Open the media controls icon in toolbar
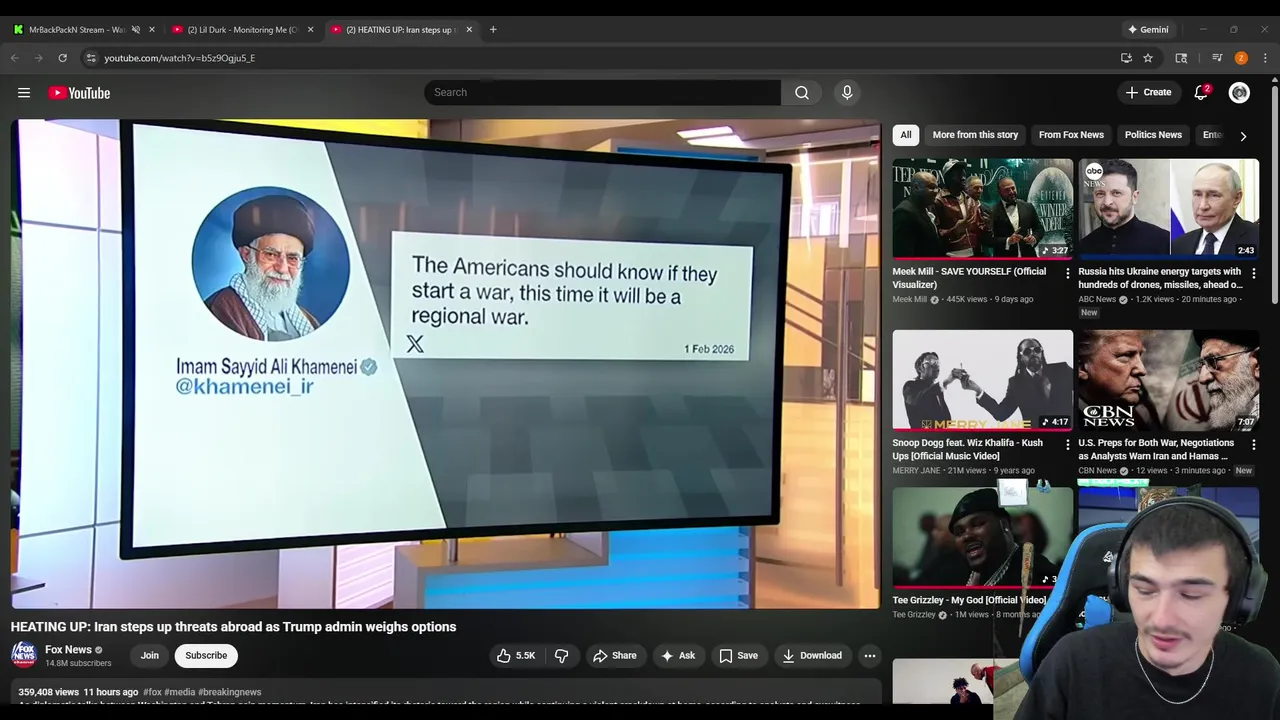 point(1217,58)
